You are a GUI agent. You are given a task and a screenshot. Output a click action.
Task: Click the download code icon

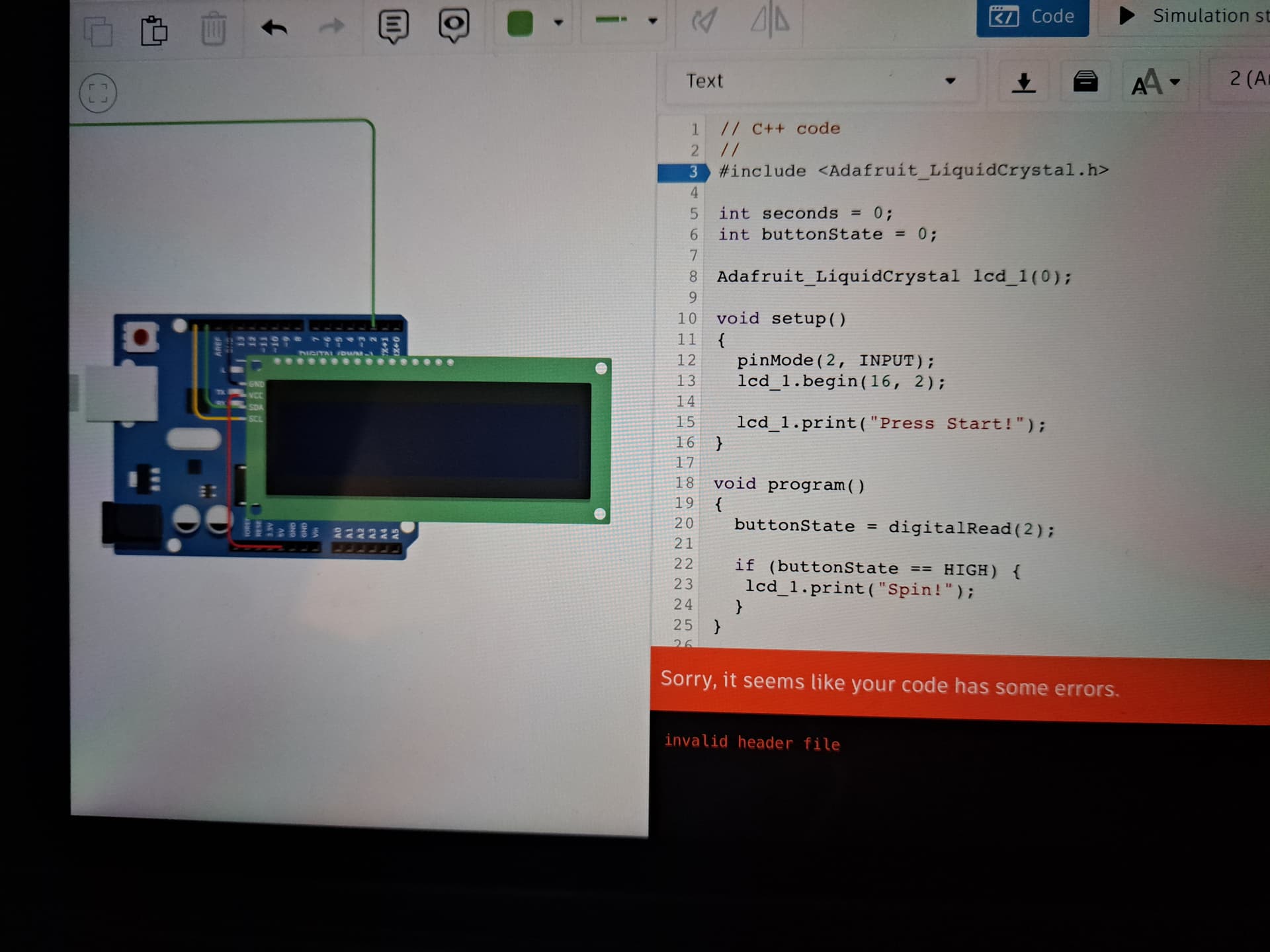pyautogui.click(x=1023, y=82)
